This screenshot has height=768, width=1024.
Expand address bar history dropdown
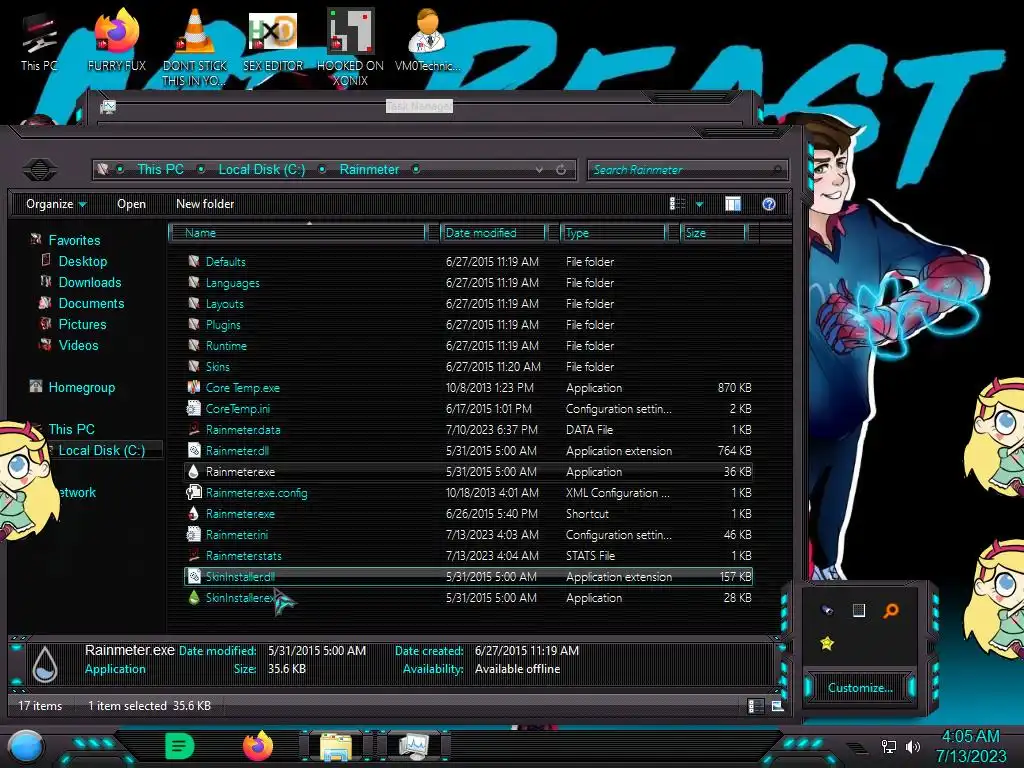point(539,170)
